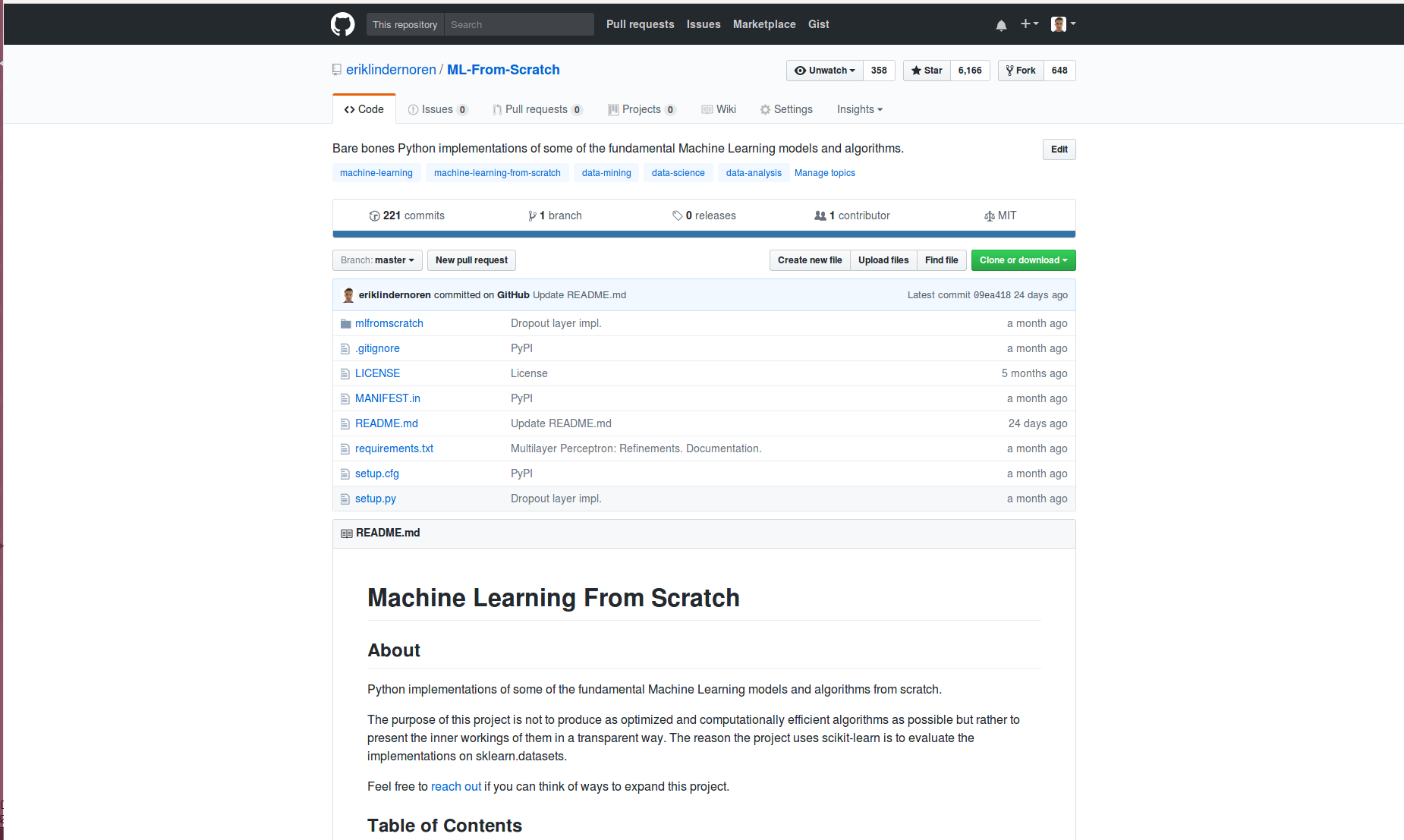The height and width of the screenshot is (840, 1404).
Task: Click the GitHub octocat logo
Action: (x=342, y=24)
